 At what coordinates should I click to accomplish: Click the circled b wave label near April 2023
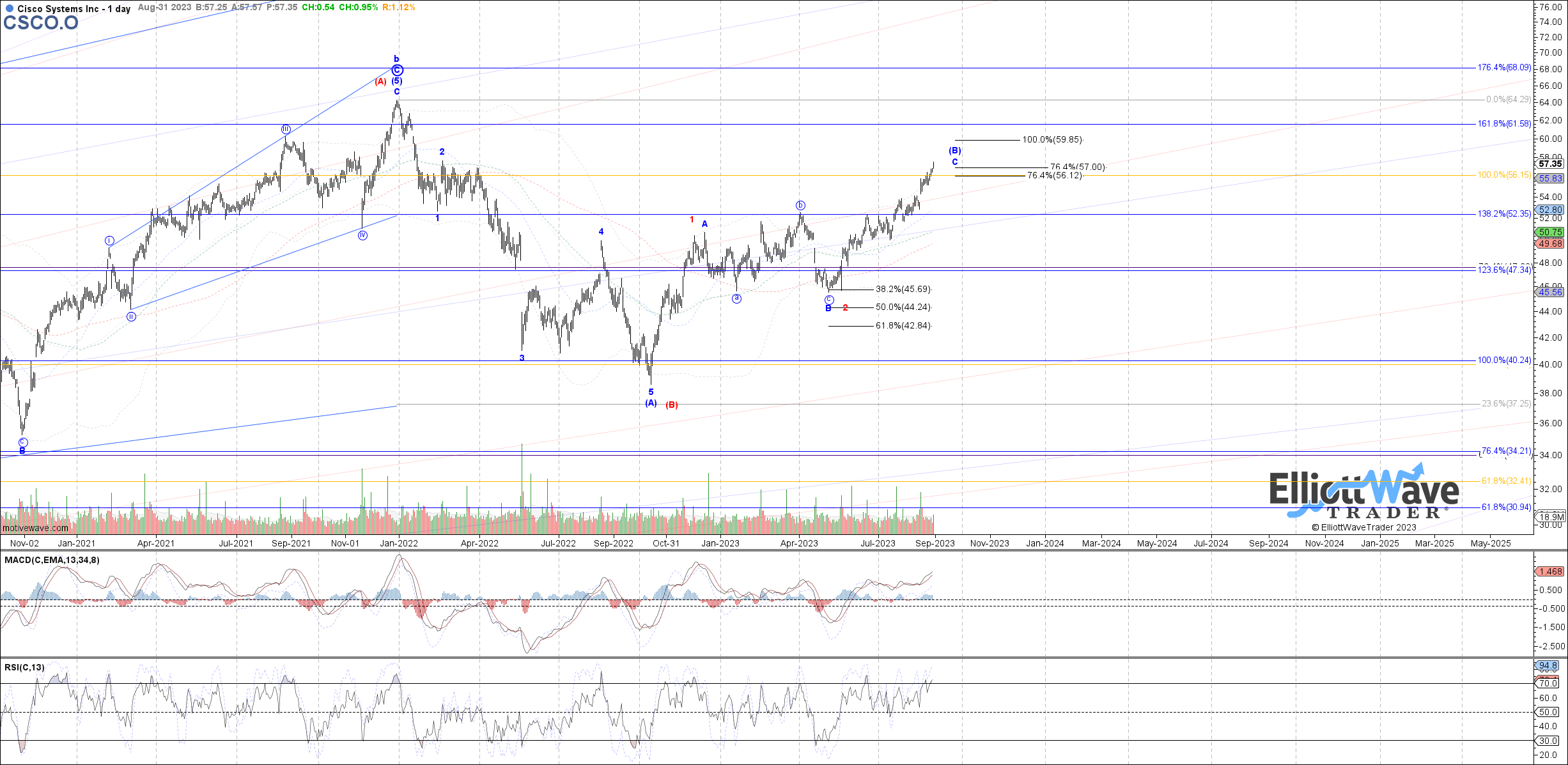[800, 205]
